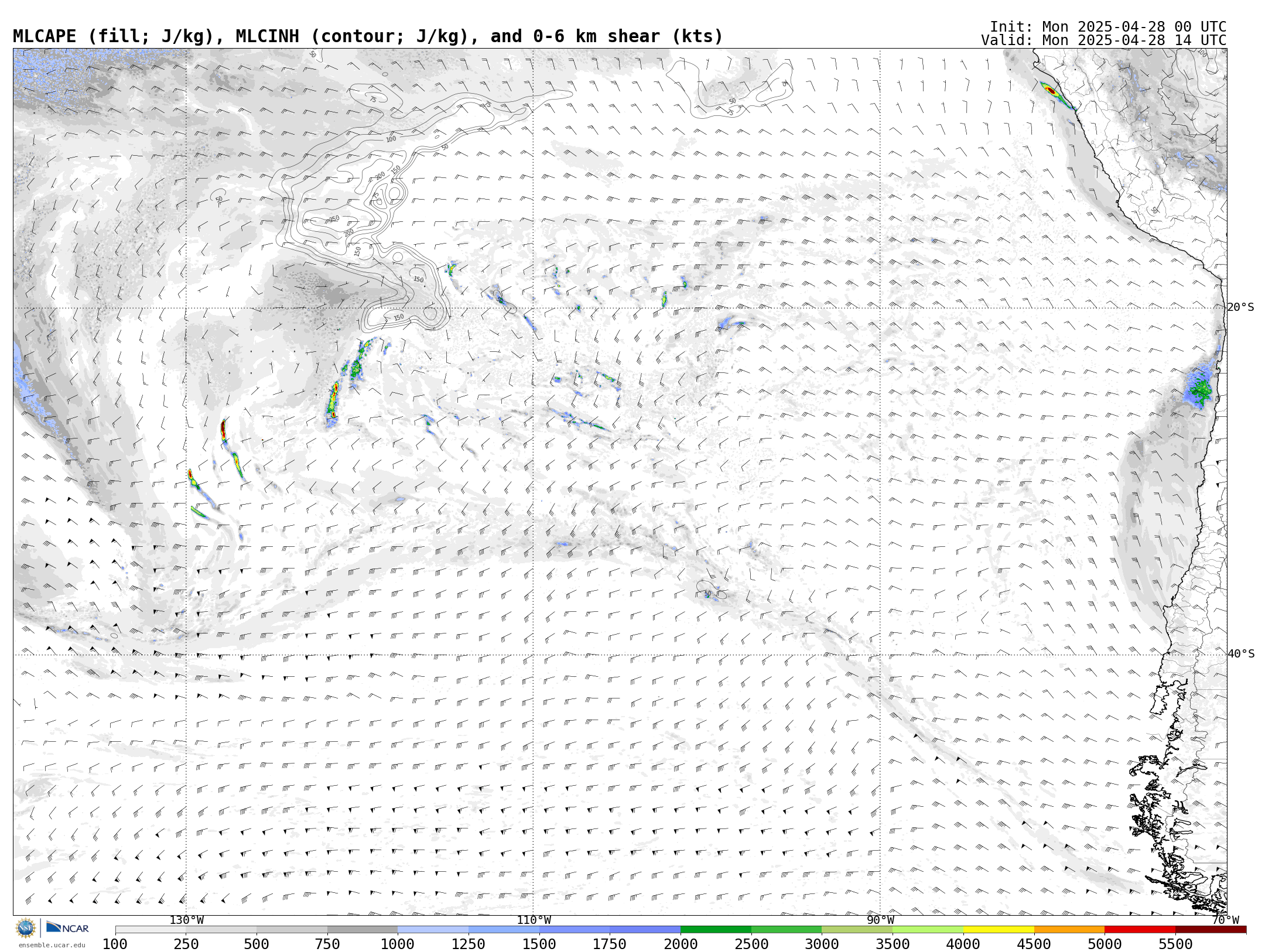Click the colorbar tick label "5500"

pos(1175,944)
